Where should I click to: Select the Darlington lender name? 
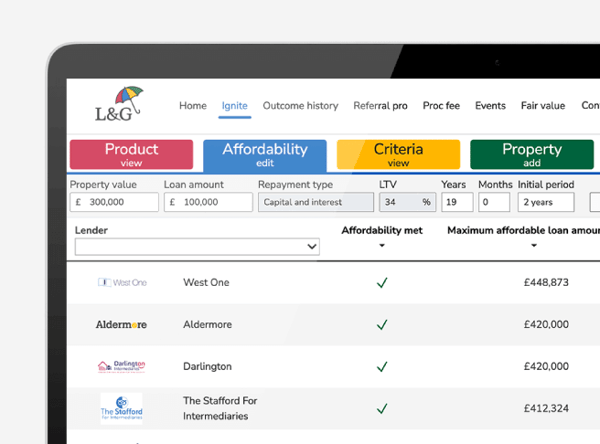[x=207, y=366]
